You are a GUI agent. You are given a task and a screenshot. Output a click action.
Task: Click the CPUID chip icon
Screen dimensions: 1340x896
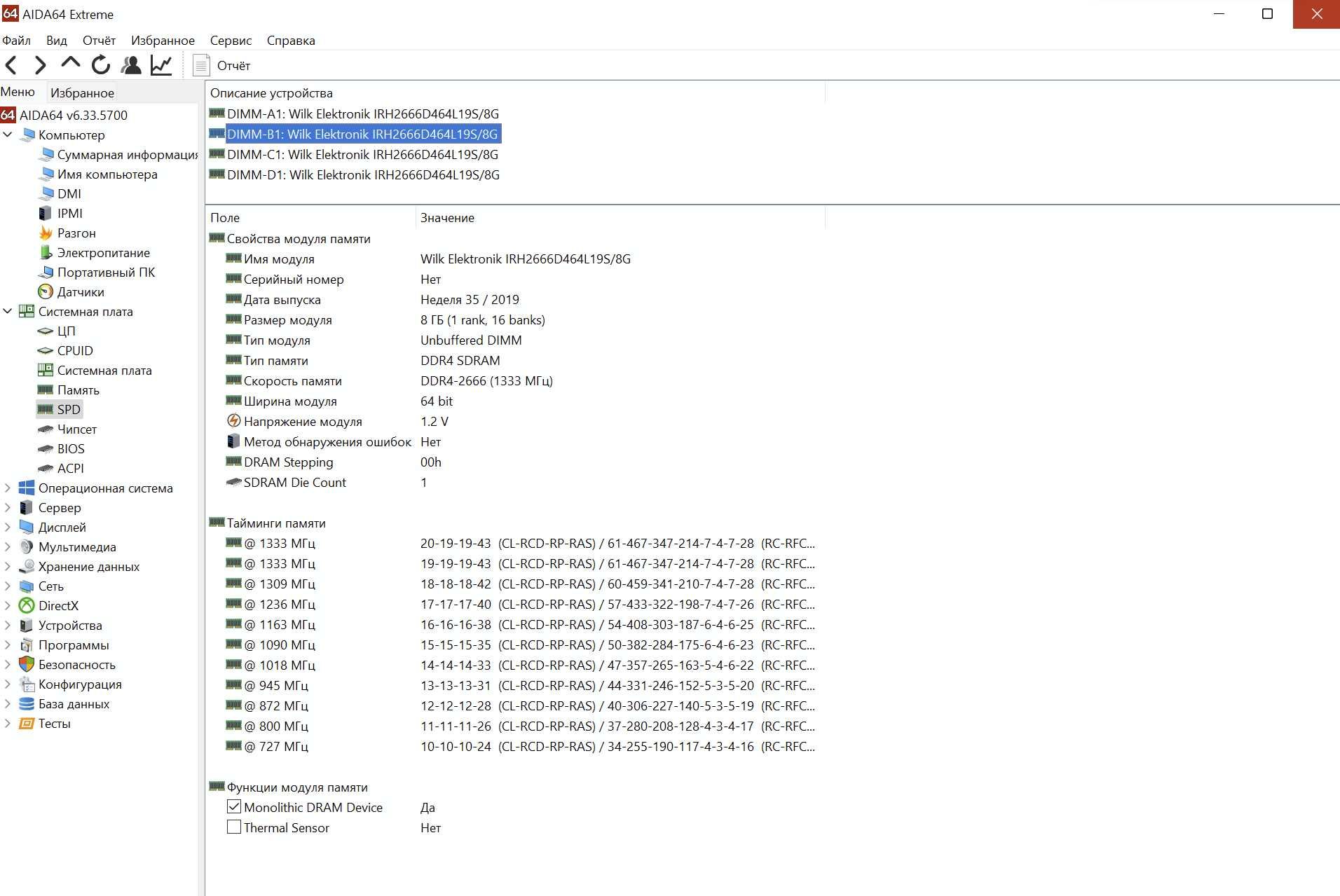[46, 350]
